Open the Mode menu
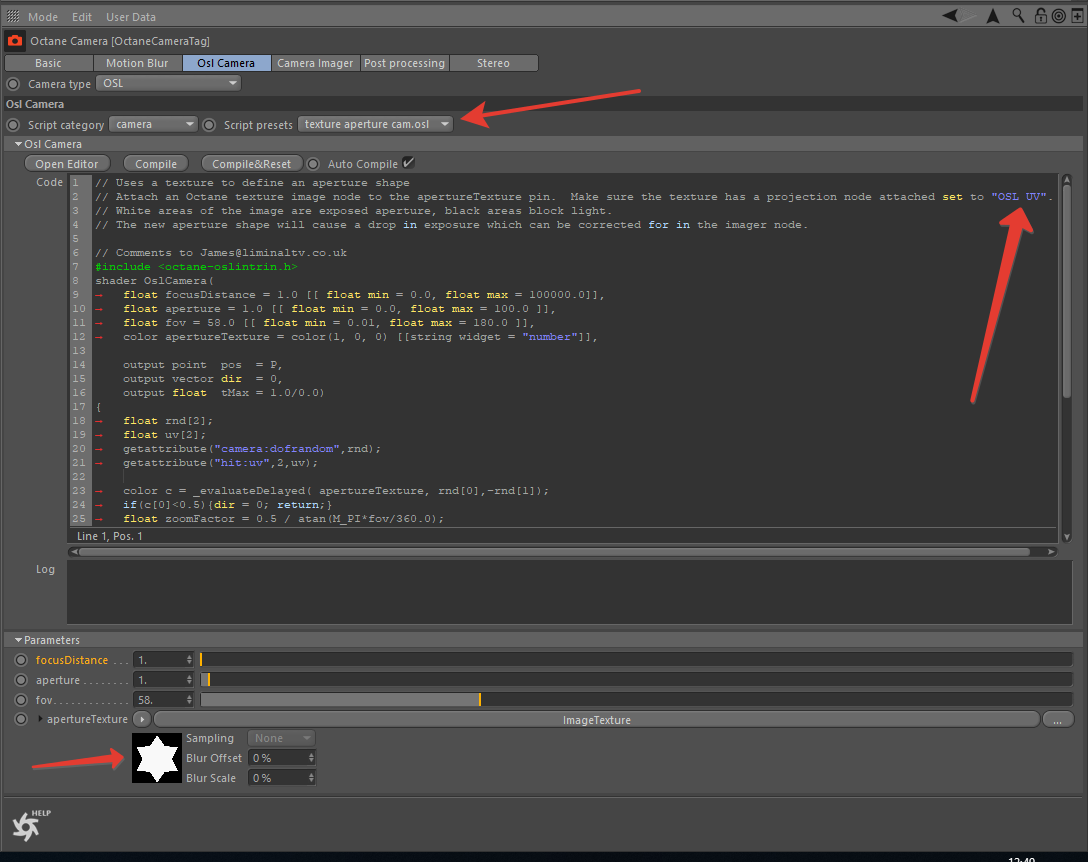Image resolution: width=1088 pixels, height=862 pixels. [43, 17]
